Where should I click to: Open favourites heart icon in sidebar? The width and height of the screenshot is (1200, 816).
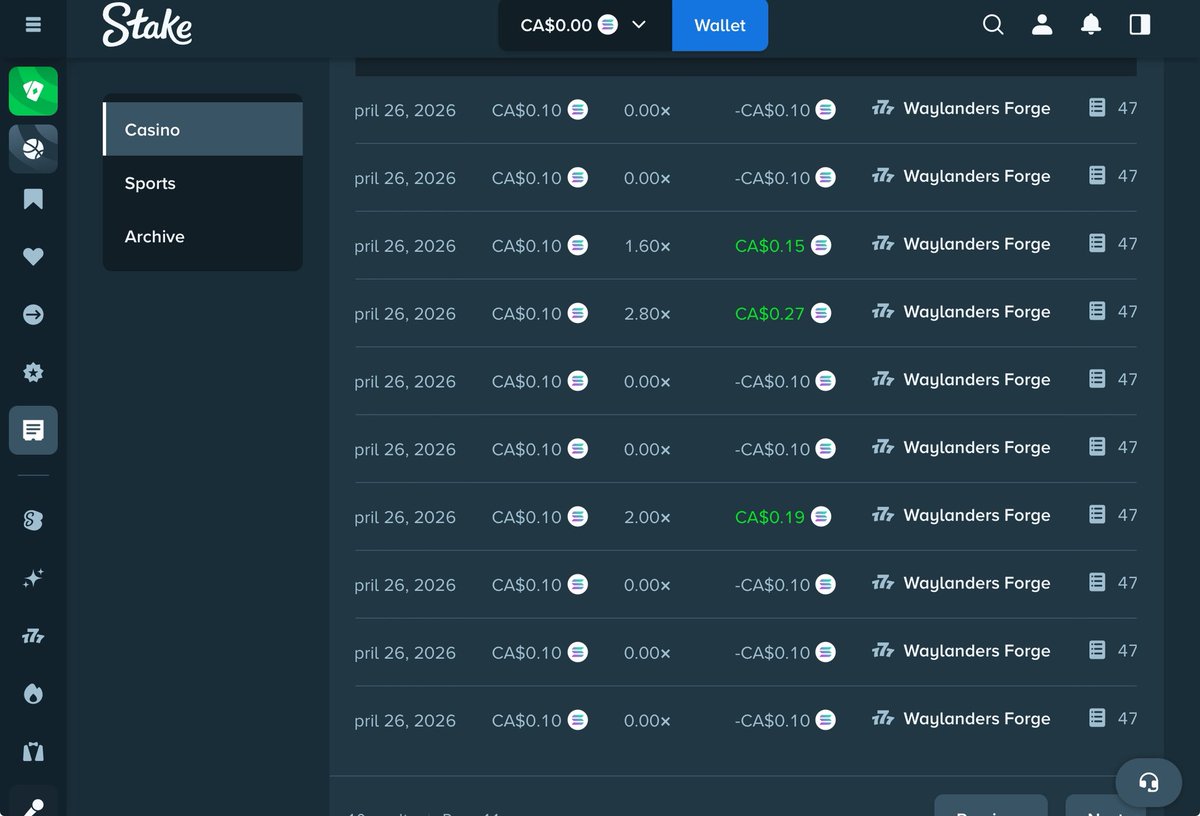(33, 257)
